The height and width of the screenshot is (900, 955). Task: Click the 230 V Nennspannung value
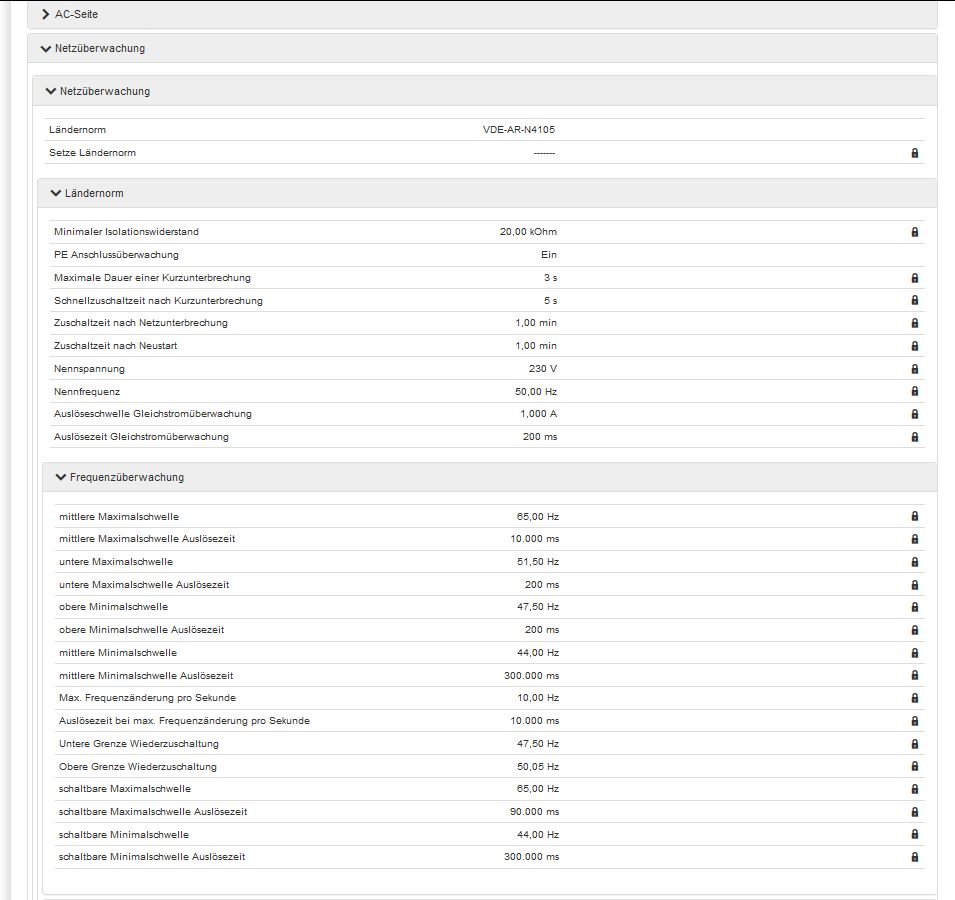543,368
